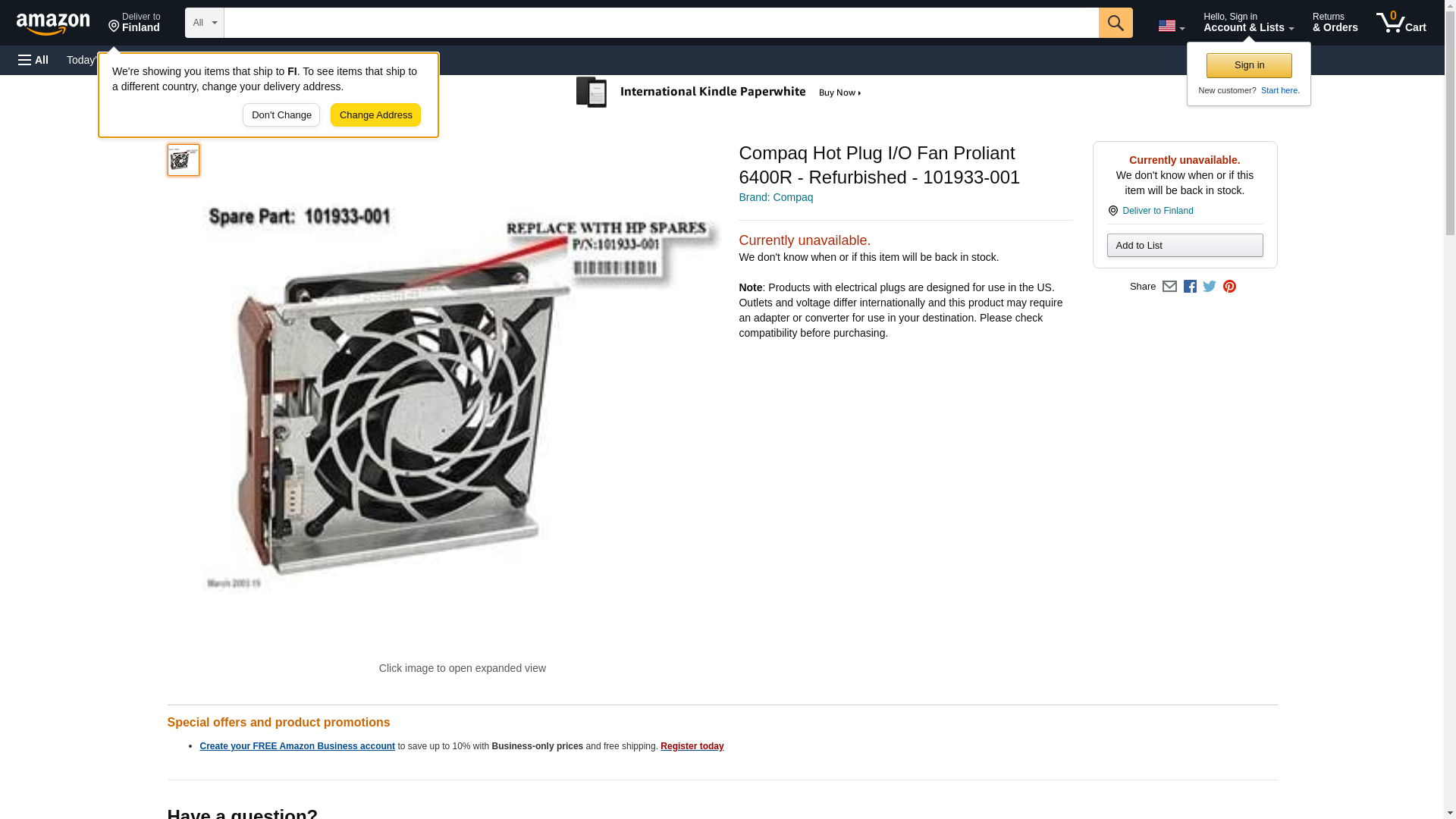1456x819 pixels.
Task: Select the fan product thumbnail
Action: point(184,160)
